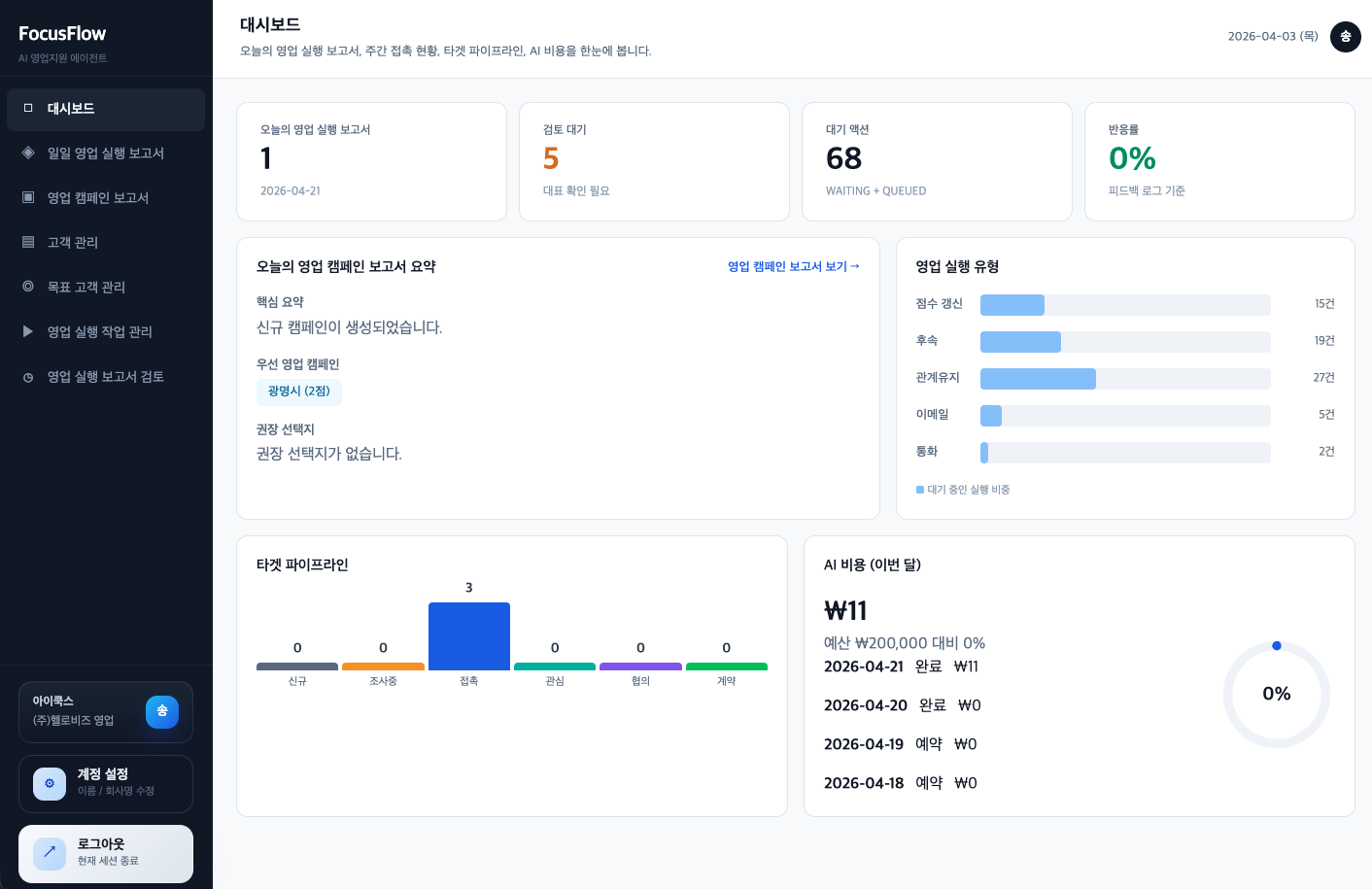Open the 검토 대기 summary card

coord(654,161)
